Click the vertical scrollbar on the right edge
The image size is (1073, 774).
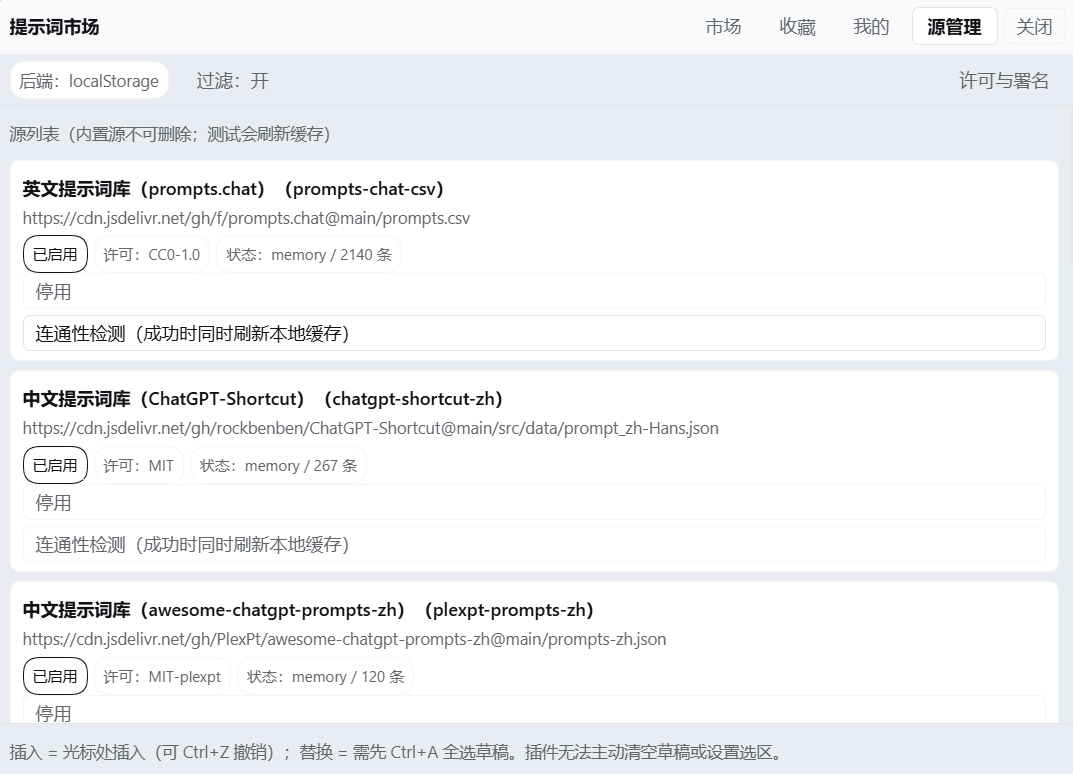[1070, 185]
